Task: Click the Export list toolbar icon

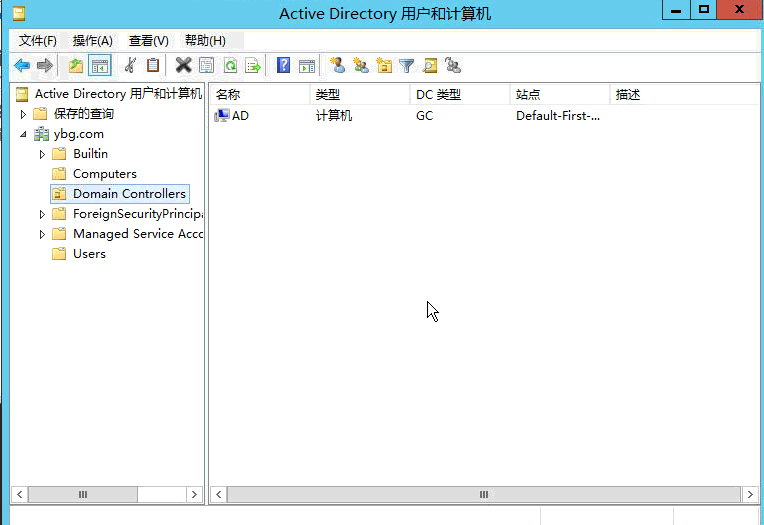Action: (x=253, y=66)
